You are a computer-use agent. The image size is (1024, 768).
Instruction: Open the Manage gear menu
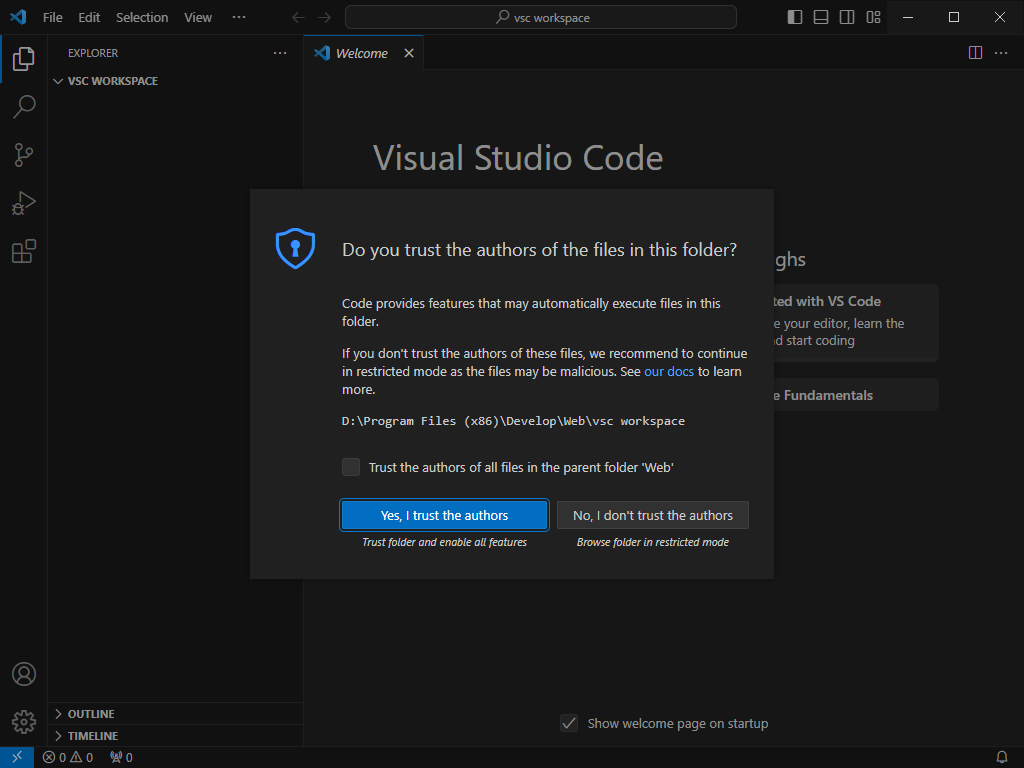(x=24, y=722)
